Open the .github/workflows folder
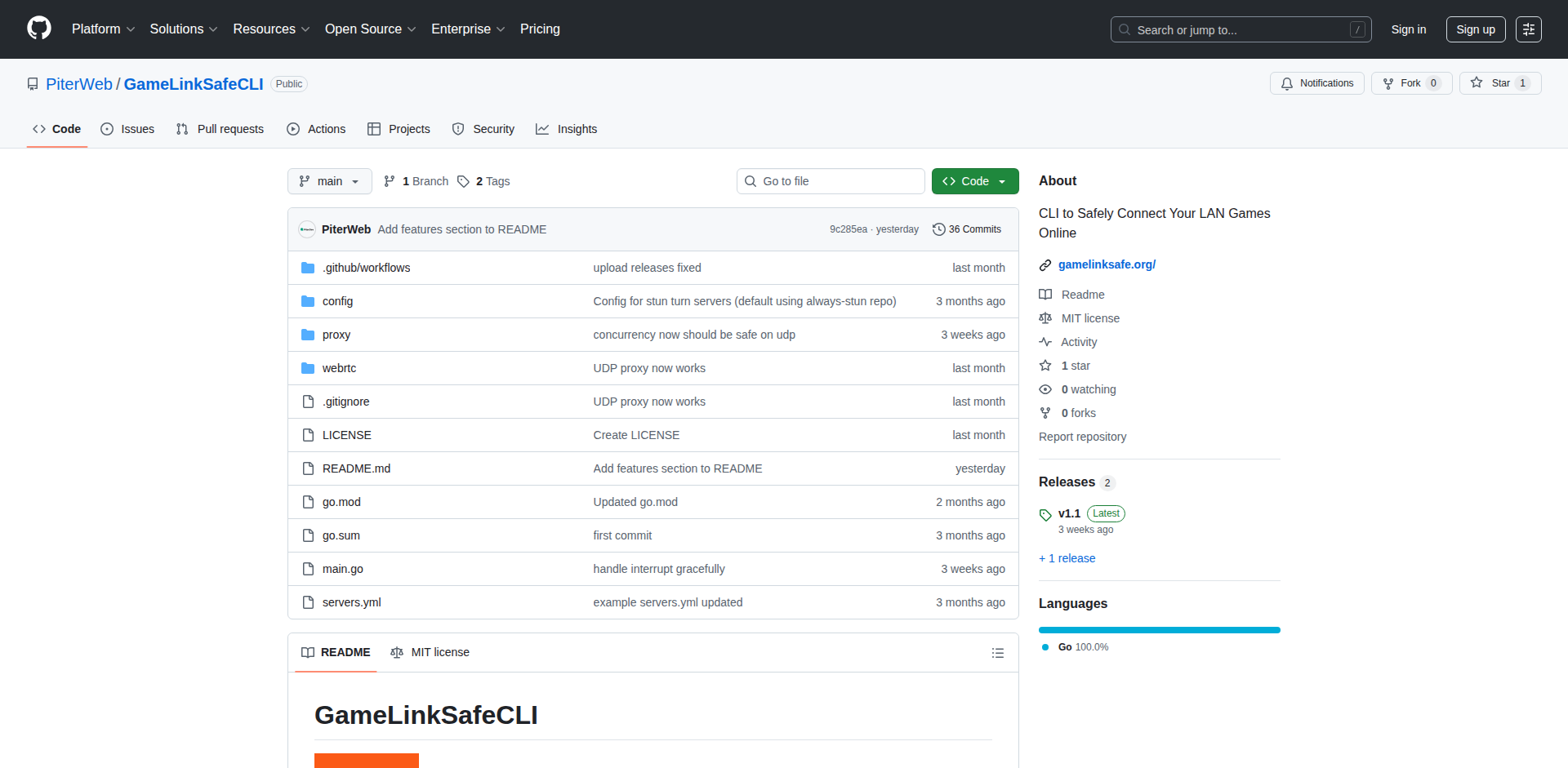The width and height of the screenshot is (1568, 768). [x=366, y=268]
